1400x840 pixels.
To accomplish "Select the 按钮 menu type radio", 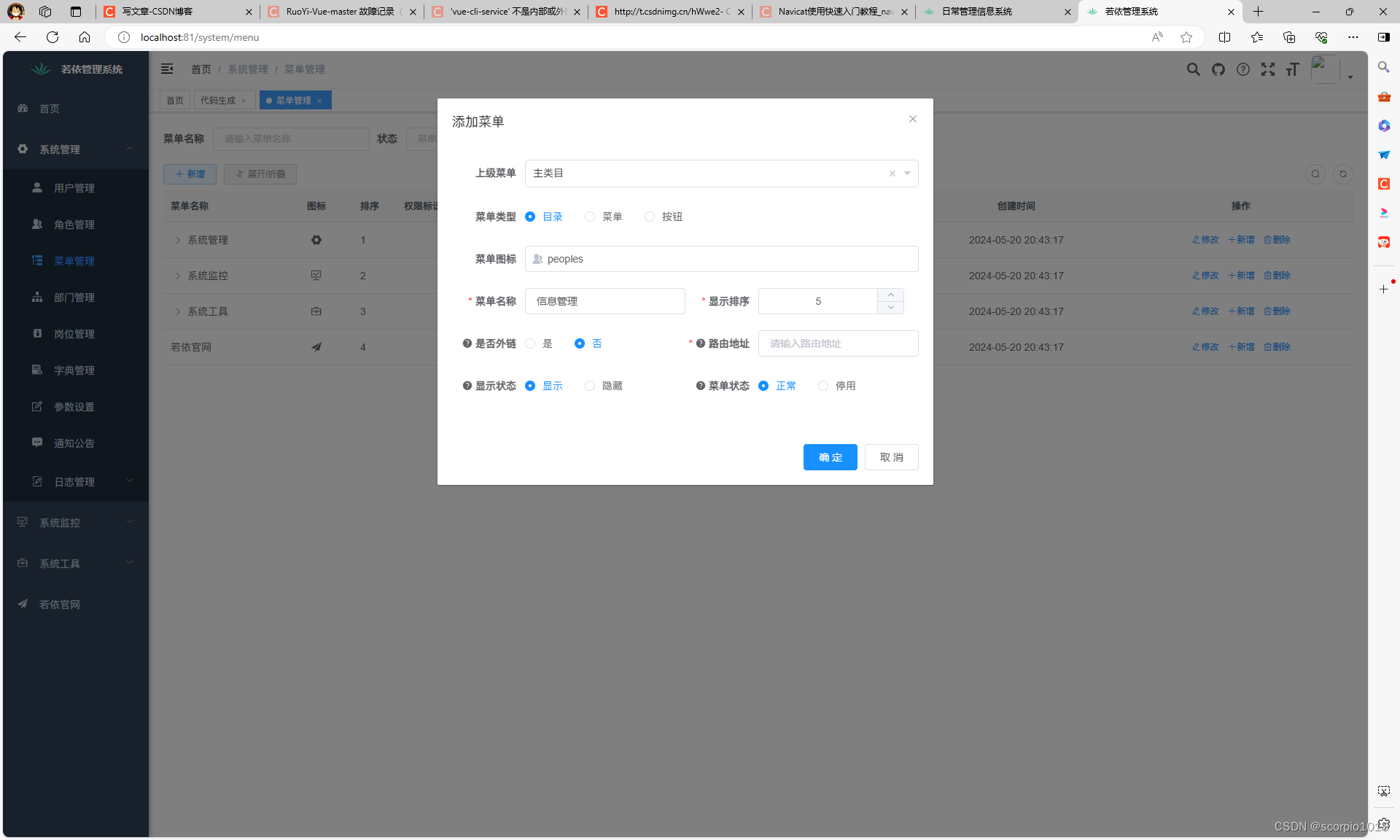I will click(663, 217).
